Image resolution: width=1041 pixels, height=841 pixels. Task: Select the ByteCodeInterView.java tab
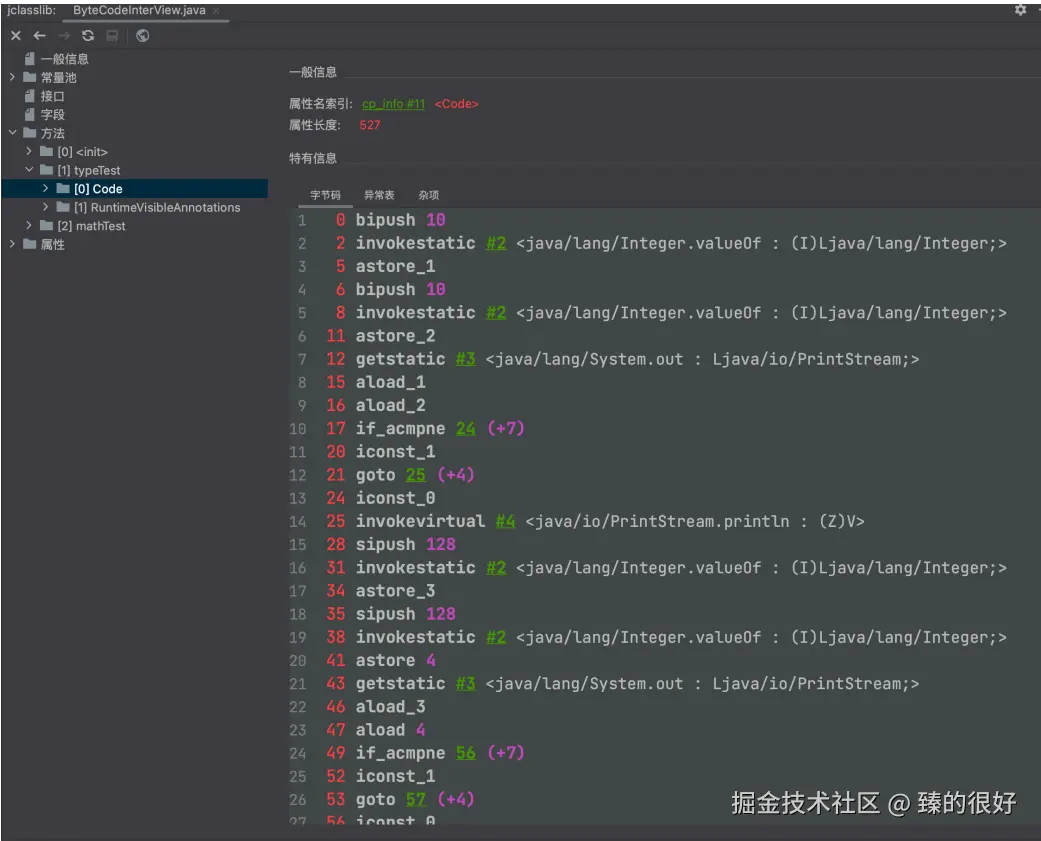pos(139,11)
